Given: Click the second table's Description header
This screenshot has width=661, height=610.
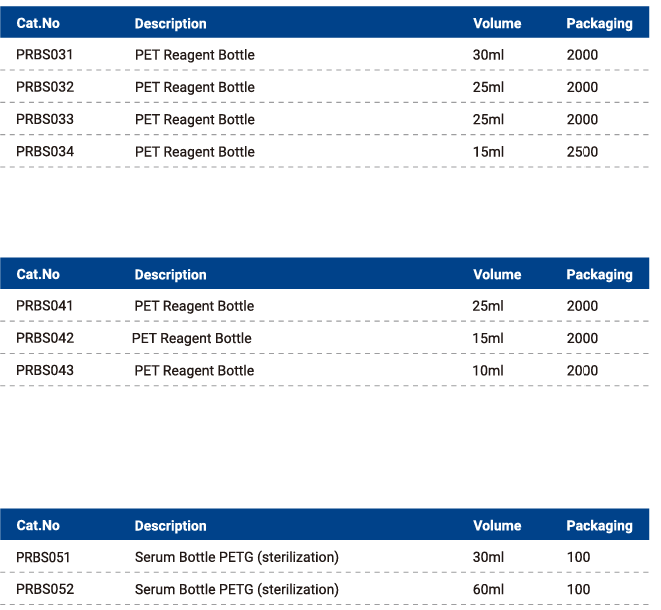Looking at the screenshot, I should (170, 274).
